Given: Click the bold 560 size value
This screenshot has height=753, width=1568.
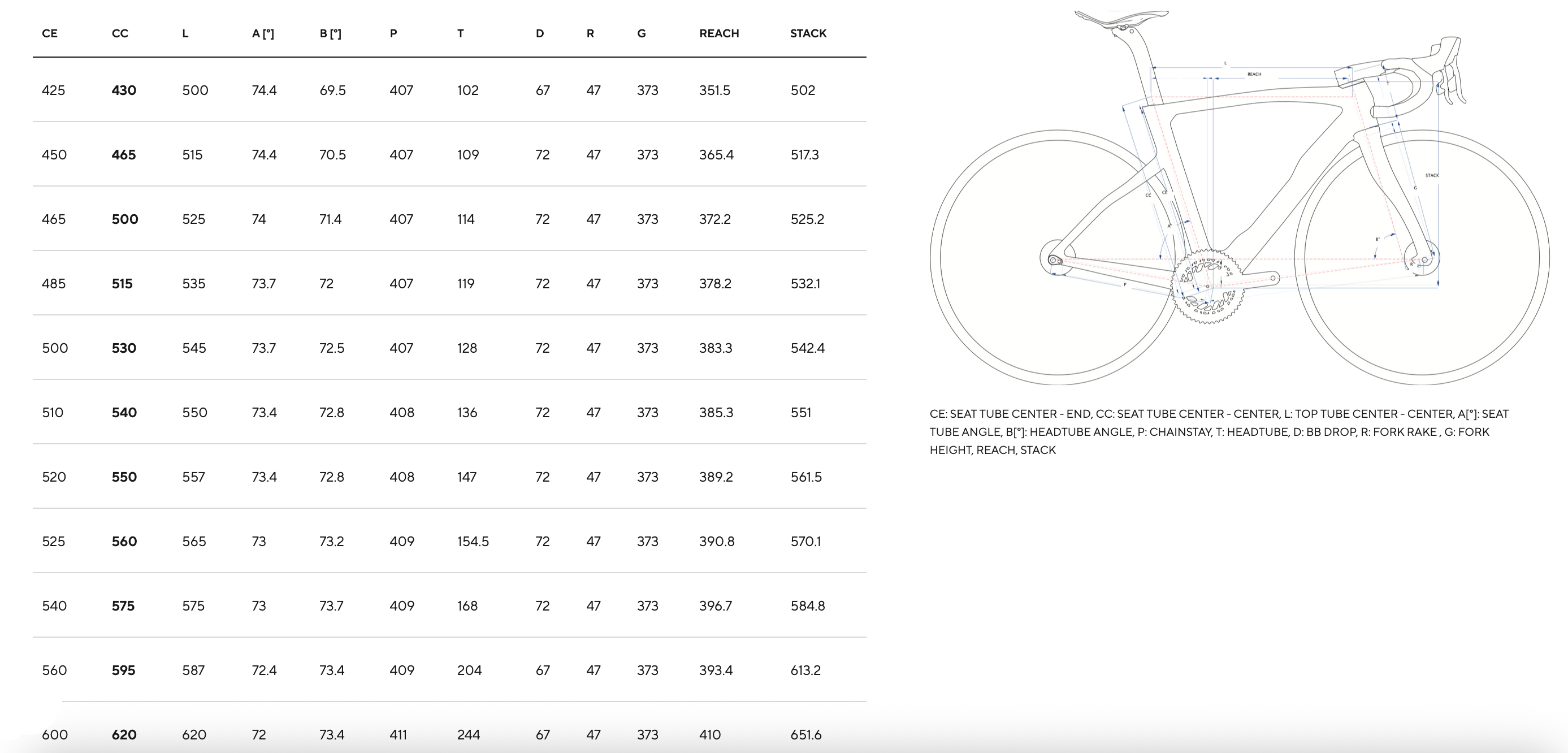Looking at the screenshot, I should click(124, 542).
